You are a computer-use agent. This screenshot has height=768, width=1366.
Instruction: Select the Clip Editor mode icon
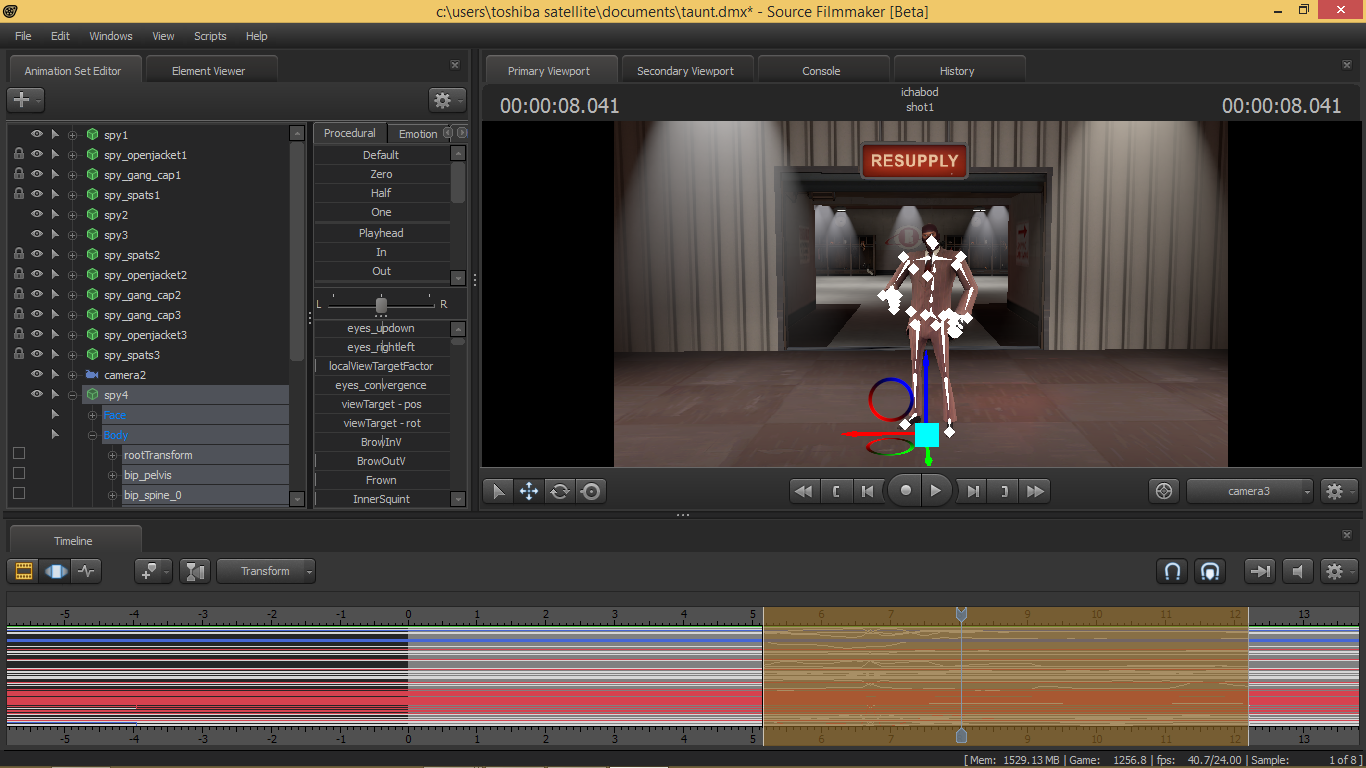(24, 571)
